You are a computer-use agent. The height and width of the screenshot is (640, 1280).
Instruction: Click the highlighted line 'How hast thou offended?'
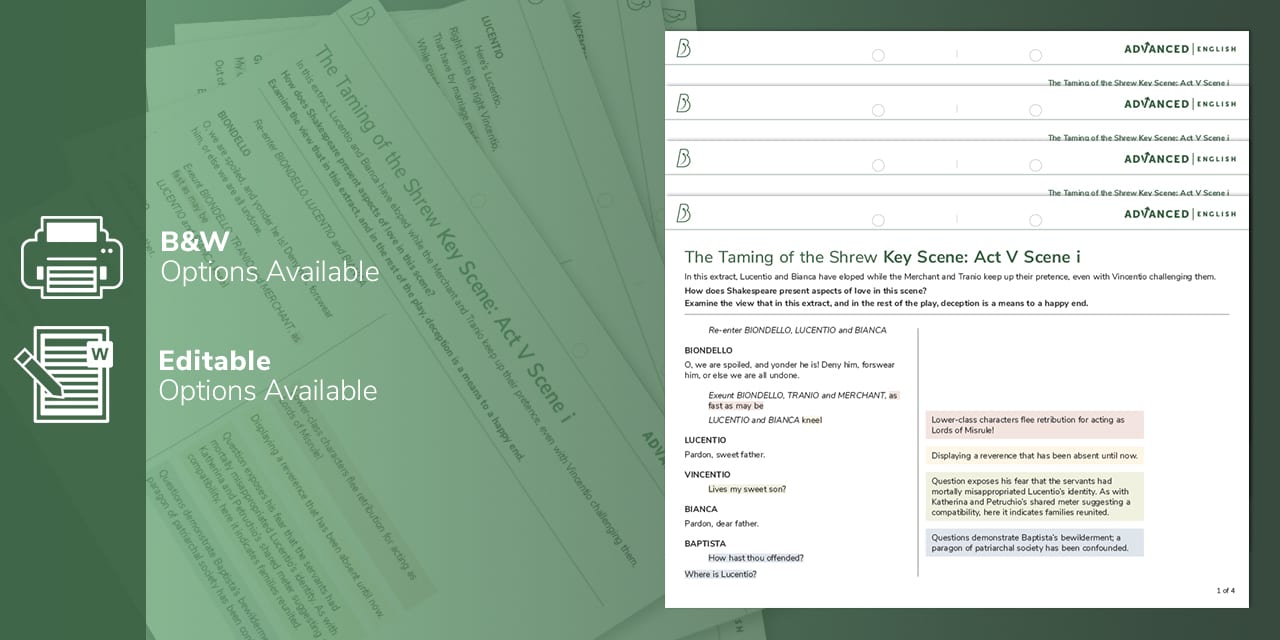[x=755, y=558]
